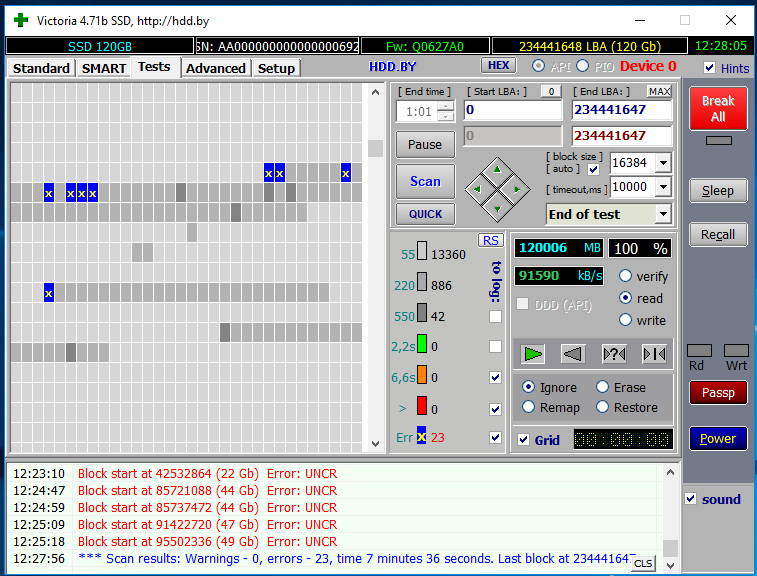Click the Start LBA input field
The width and height of the screenshot is (757, 576).
(x=513, y=110)
